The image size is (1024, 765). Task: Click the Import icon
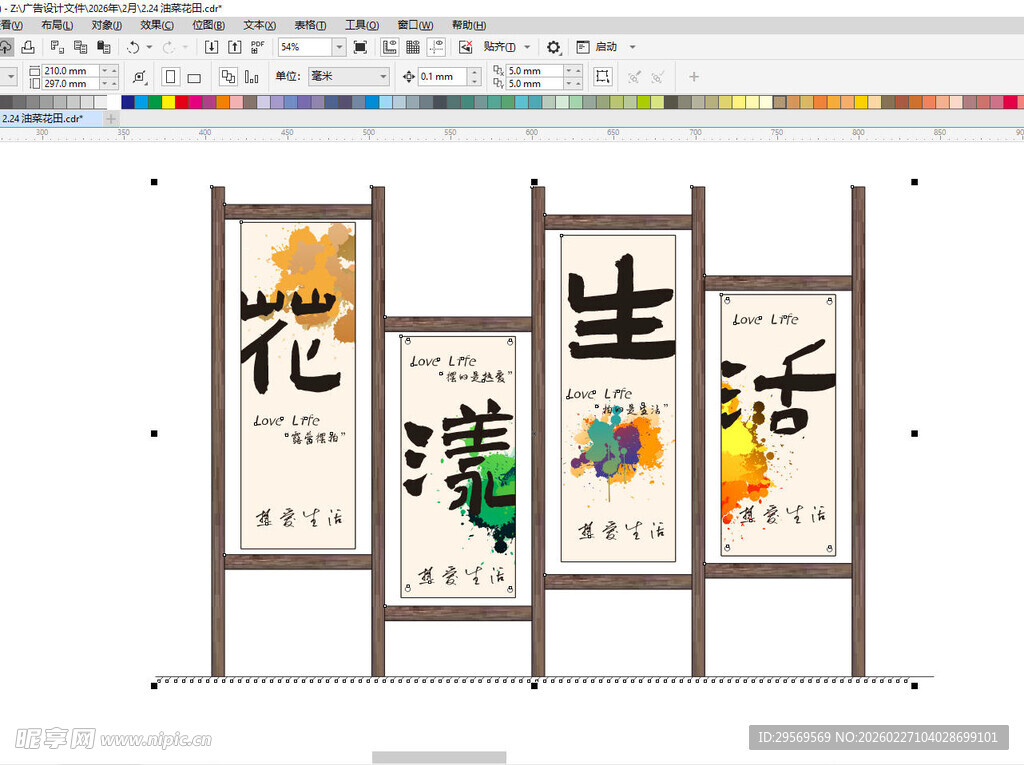coord(211,47)
